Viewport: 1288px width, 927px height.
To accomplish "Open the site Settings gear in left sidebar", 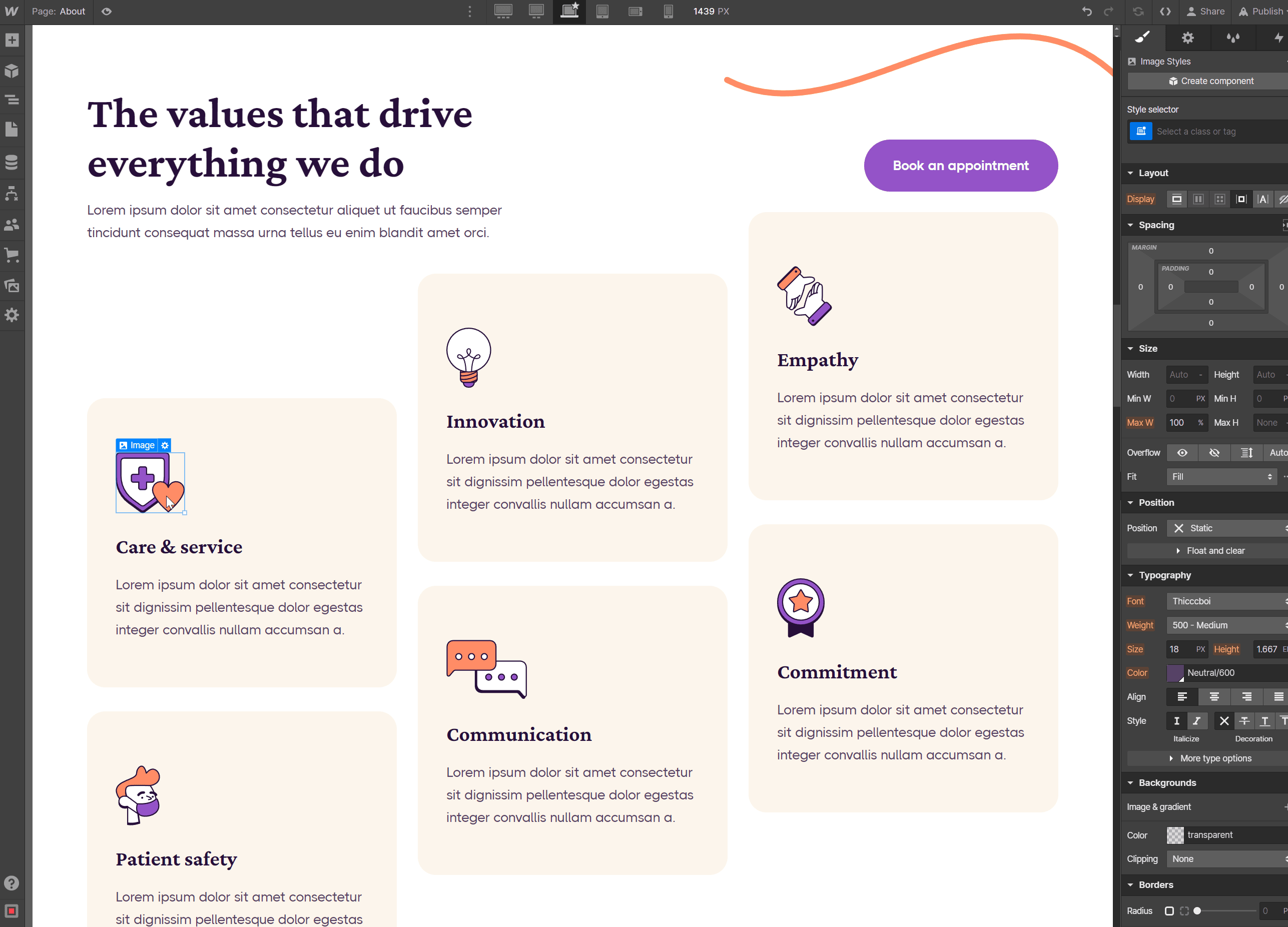I will (x=12, y=315).
